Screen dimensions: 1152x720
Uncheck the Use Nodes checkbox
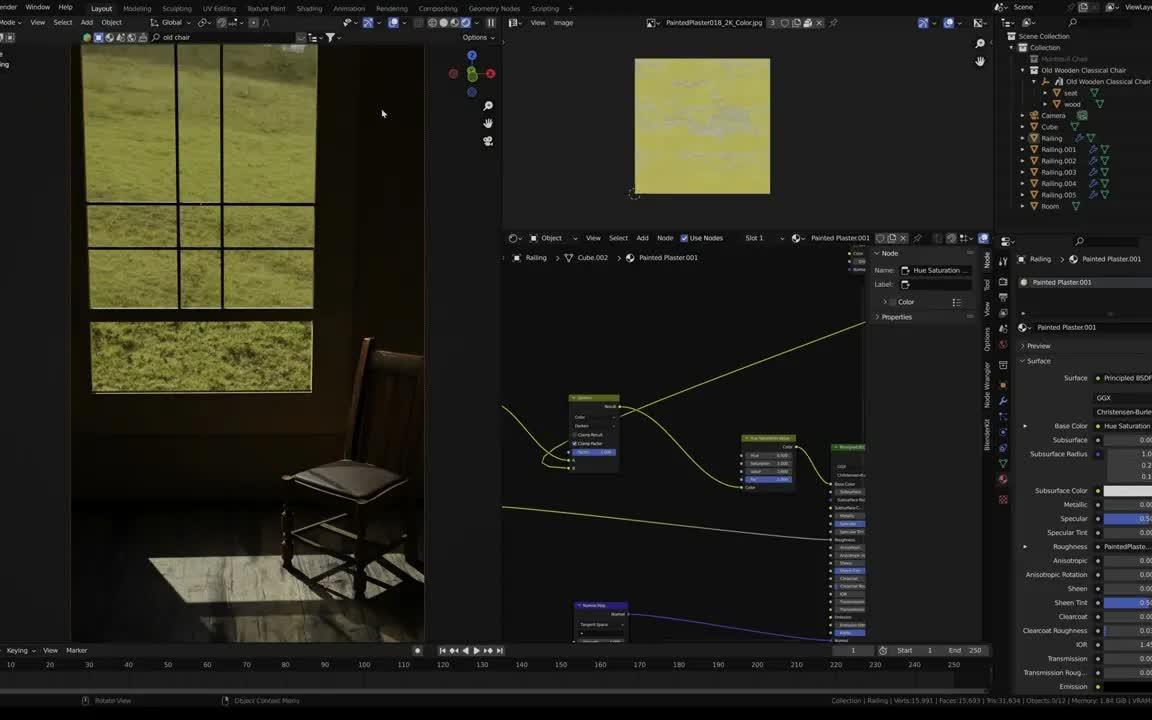(x=684, y=237)
